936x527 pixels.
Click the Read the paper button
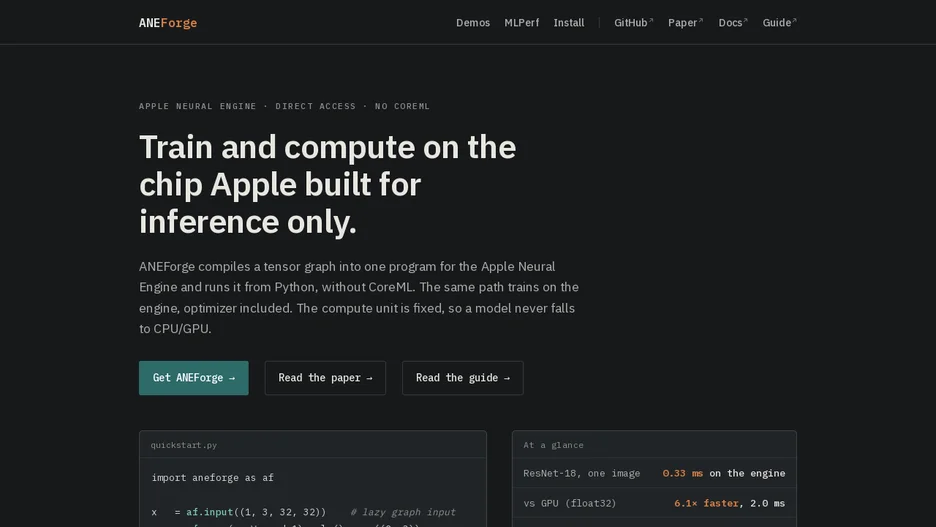click(x=325, y=378)
